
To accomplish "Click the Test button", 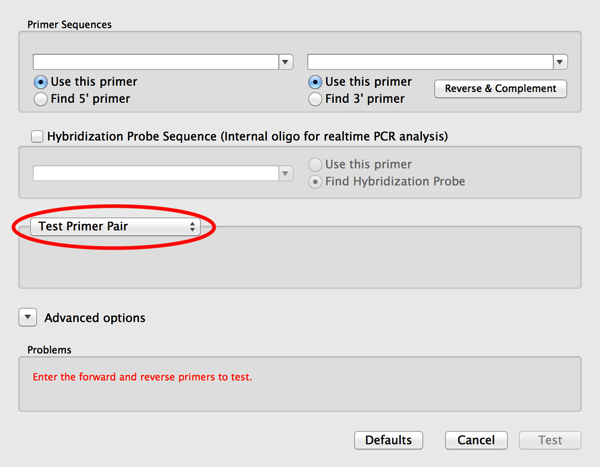I will point(550,440).
